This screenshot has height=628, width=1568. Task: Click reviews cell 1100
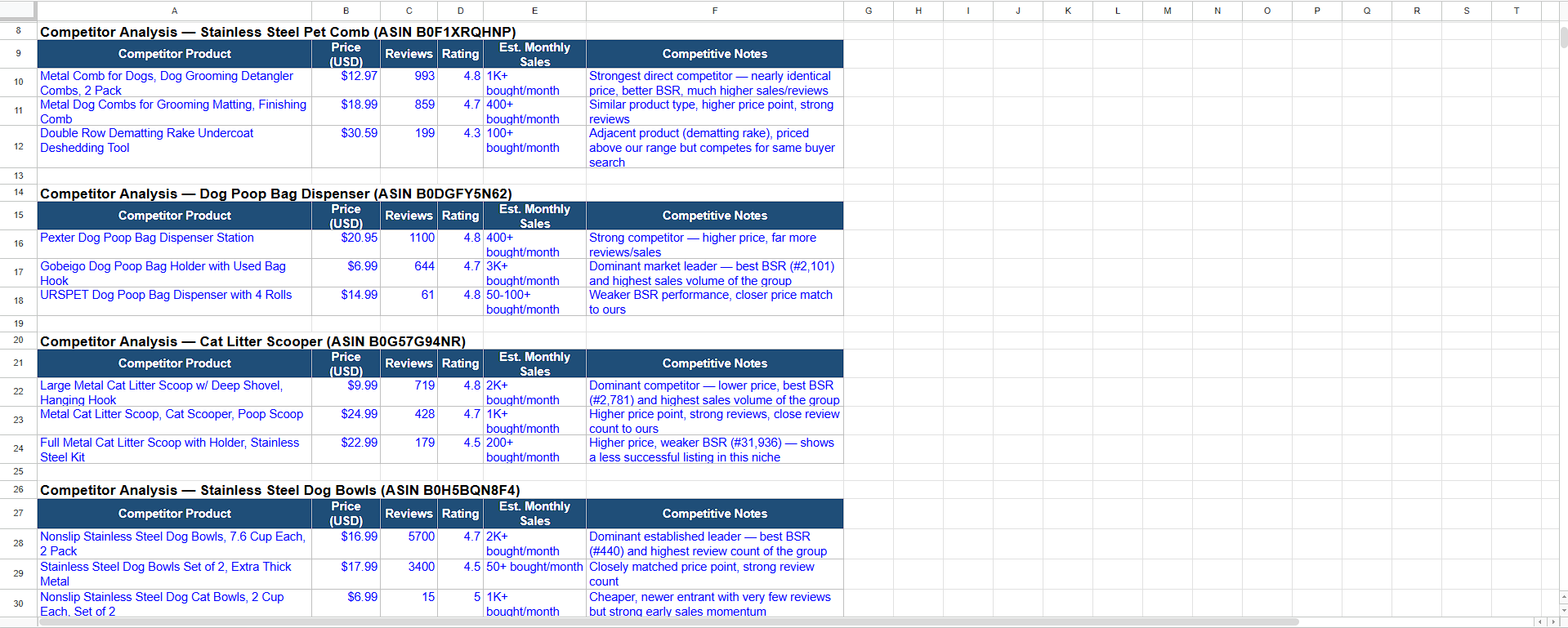pos(409,244)
